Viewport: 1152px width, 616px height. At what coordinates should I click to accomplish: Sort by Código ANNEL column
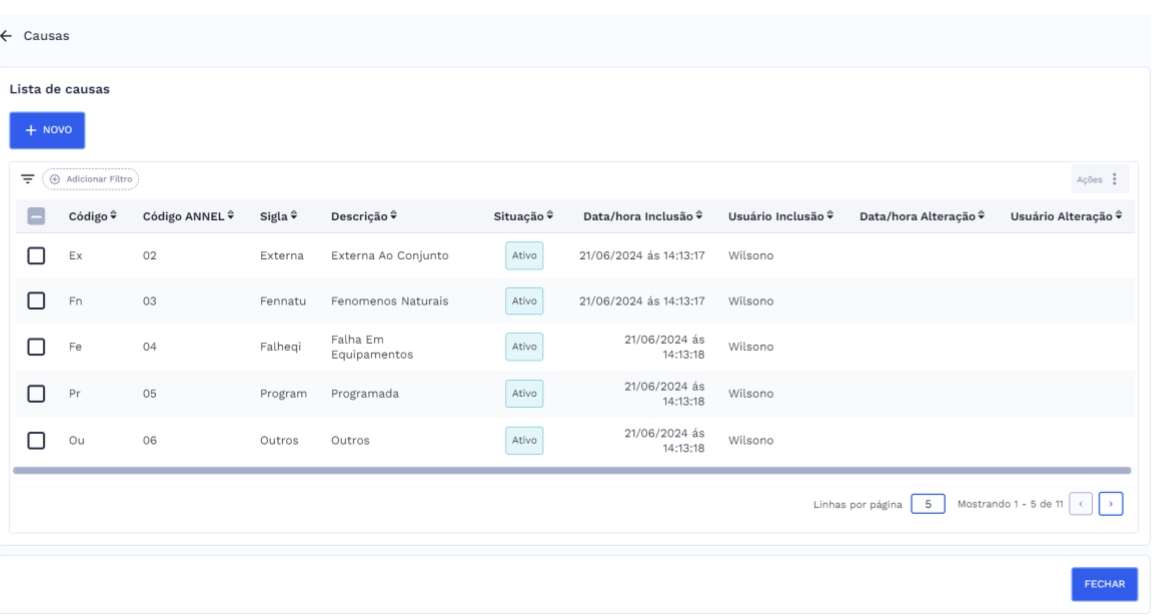click(231, 216)
